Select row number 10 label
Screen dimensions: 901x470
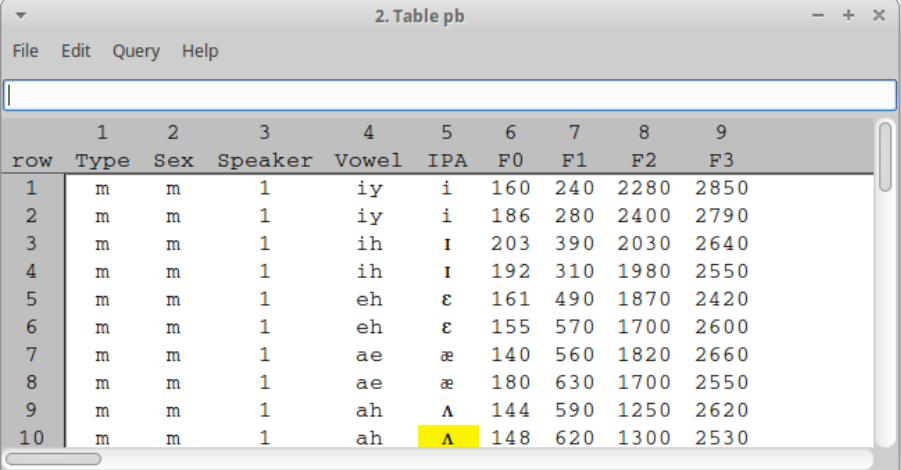(x=32, y=438)
